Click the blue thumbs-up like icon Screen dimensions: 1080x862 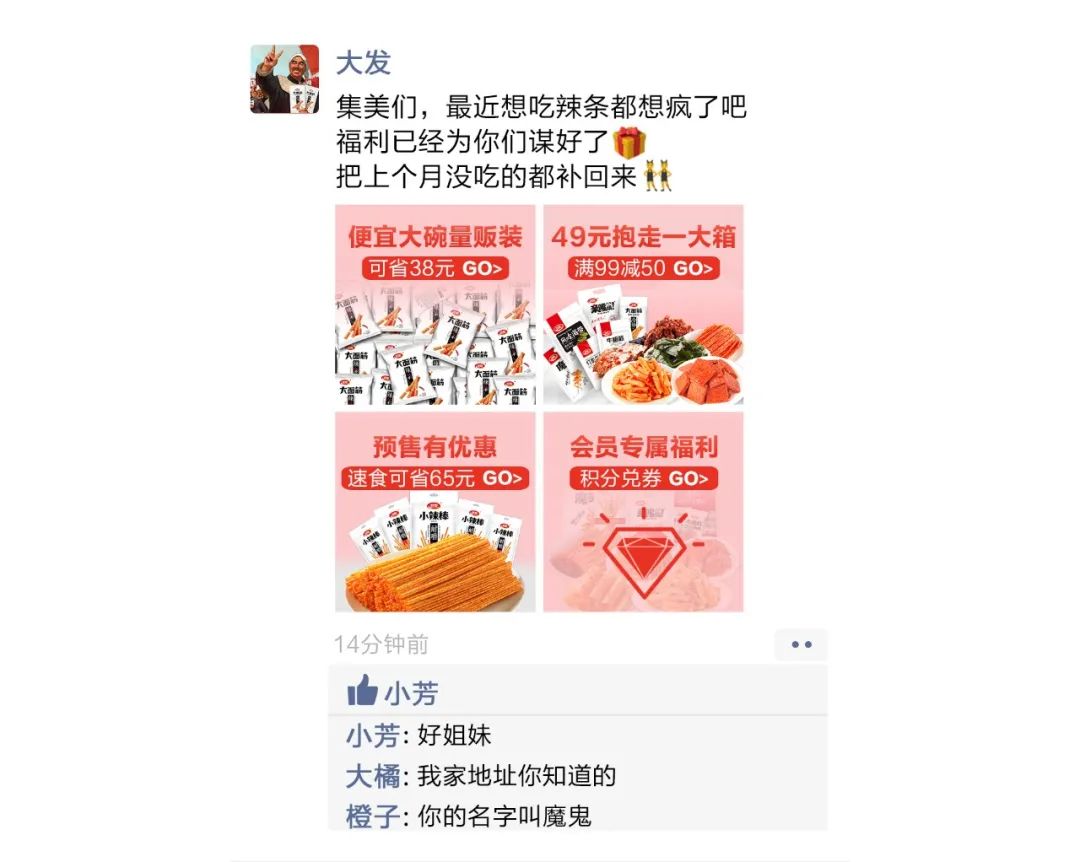[x=362, y=690]
